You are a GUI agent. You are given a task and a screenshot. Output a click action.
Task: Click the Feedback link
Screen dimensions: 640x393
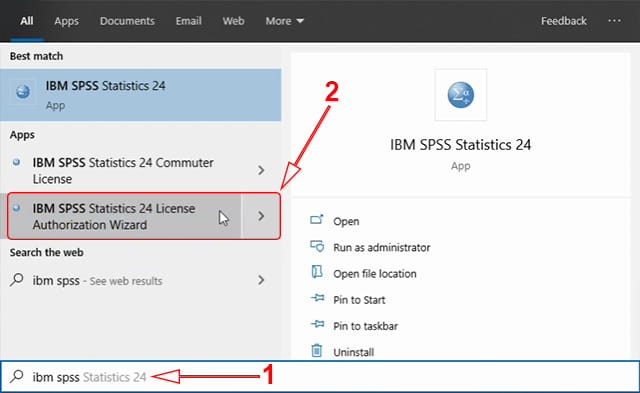click(x=564, y=21)
